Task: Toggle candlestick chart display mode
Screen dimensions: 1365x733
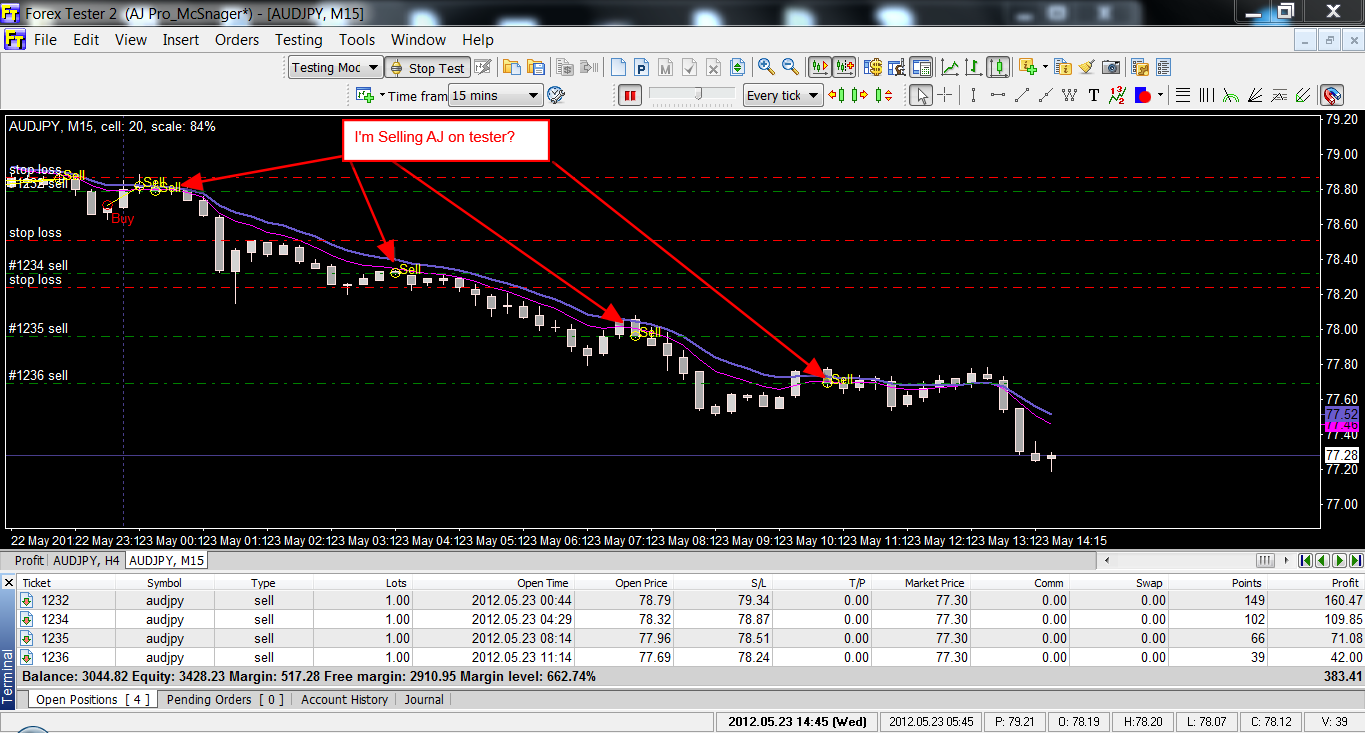Action: [998, 67]
